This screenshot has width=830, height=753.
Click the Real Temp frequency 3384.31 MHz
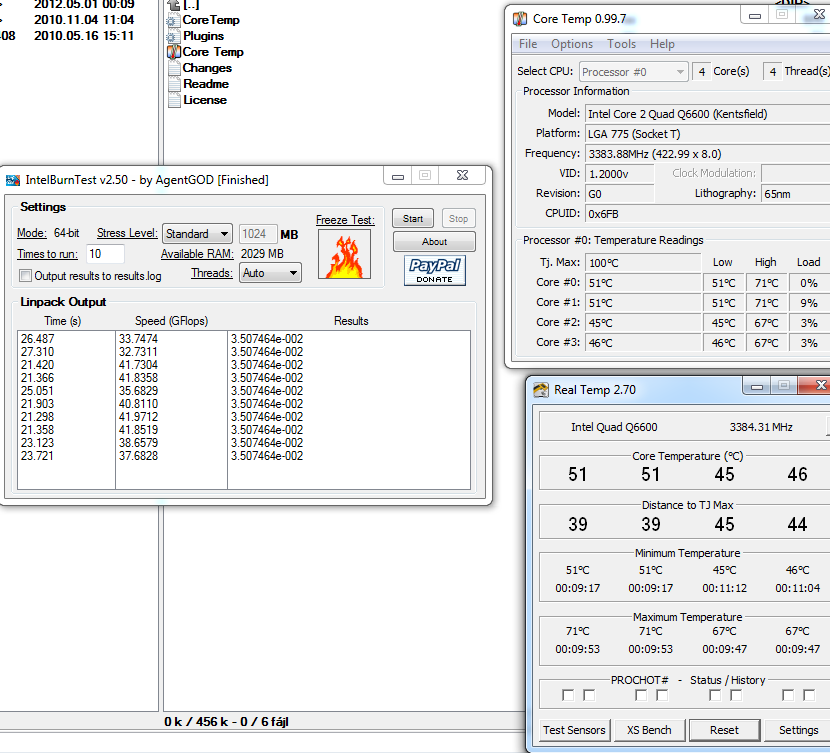pyautogui.click(x=761, y=427)
